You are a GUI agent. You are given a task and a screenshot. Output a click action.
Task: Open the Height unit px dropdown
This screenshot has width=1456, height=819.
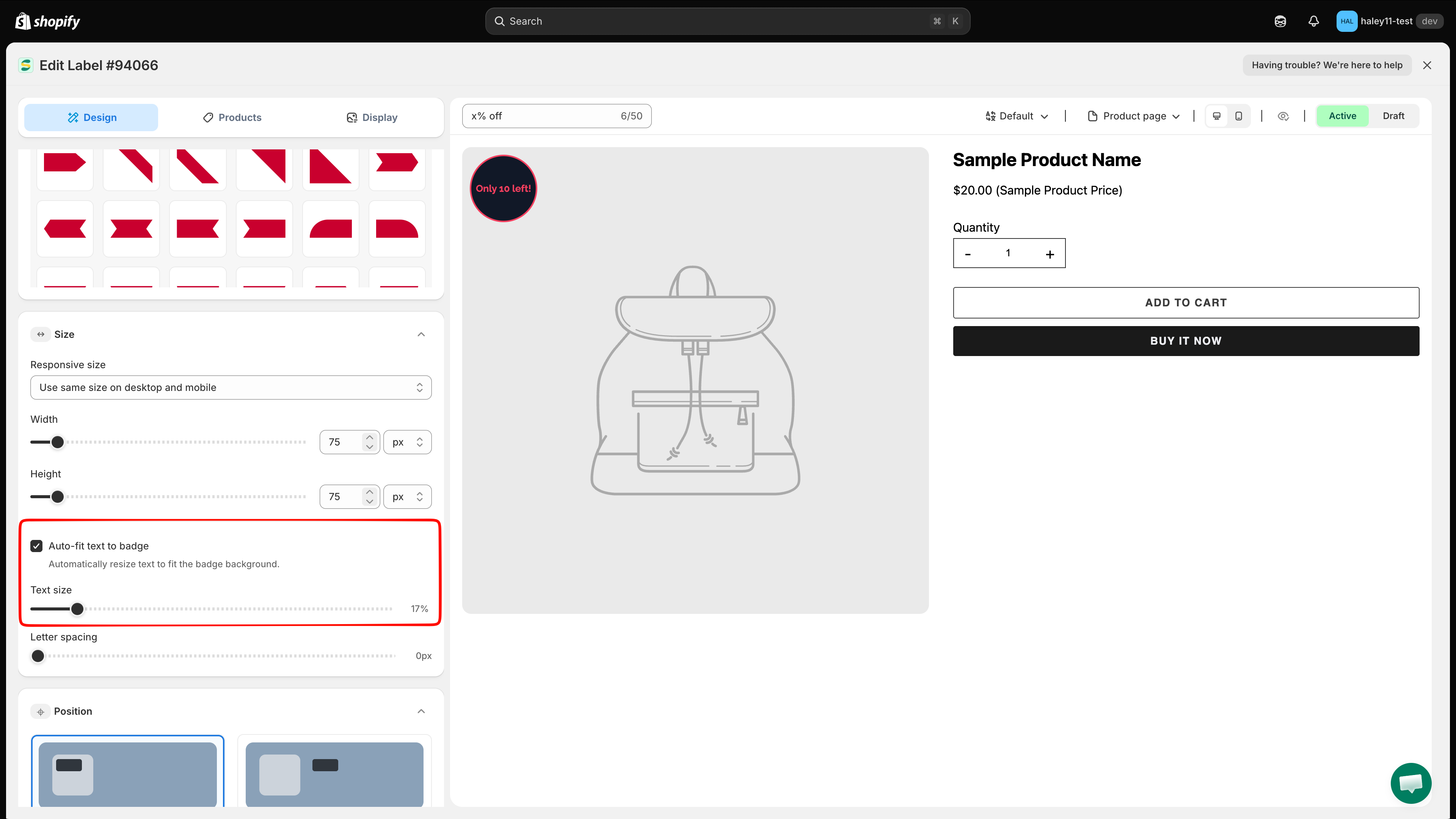click(408, 497)
